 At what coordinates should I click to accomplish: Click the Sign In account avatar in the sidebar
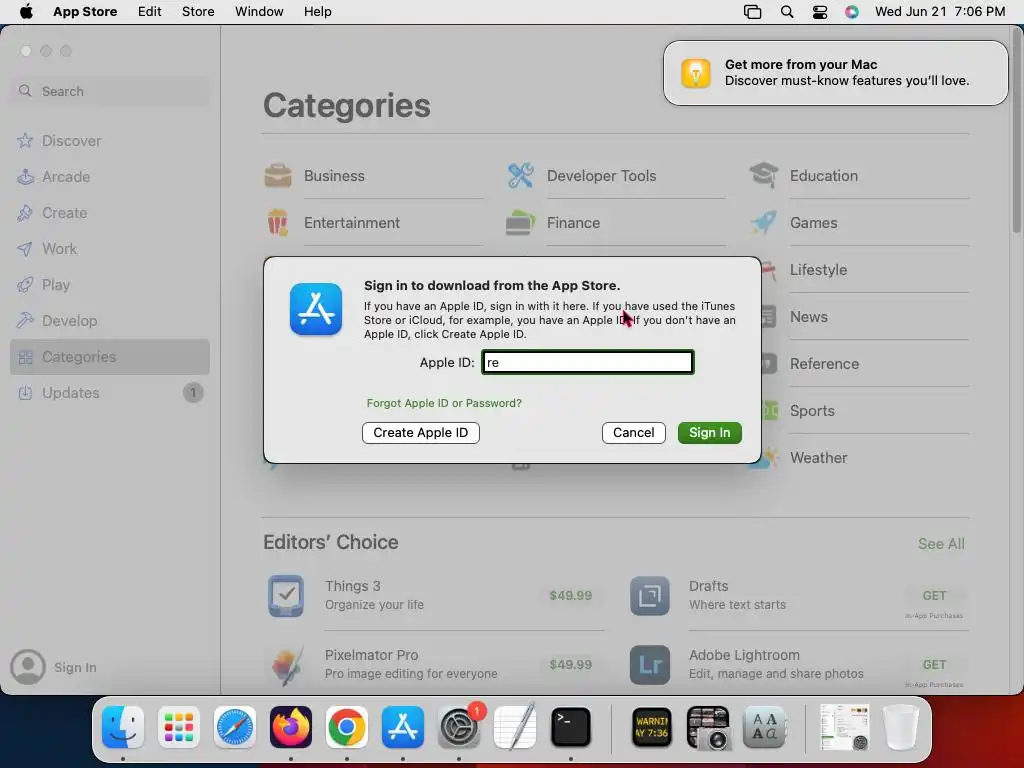27,667
